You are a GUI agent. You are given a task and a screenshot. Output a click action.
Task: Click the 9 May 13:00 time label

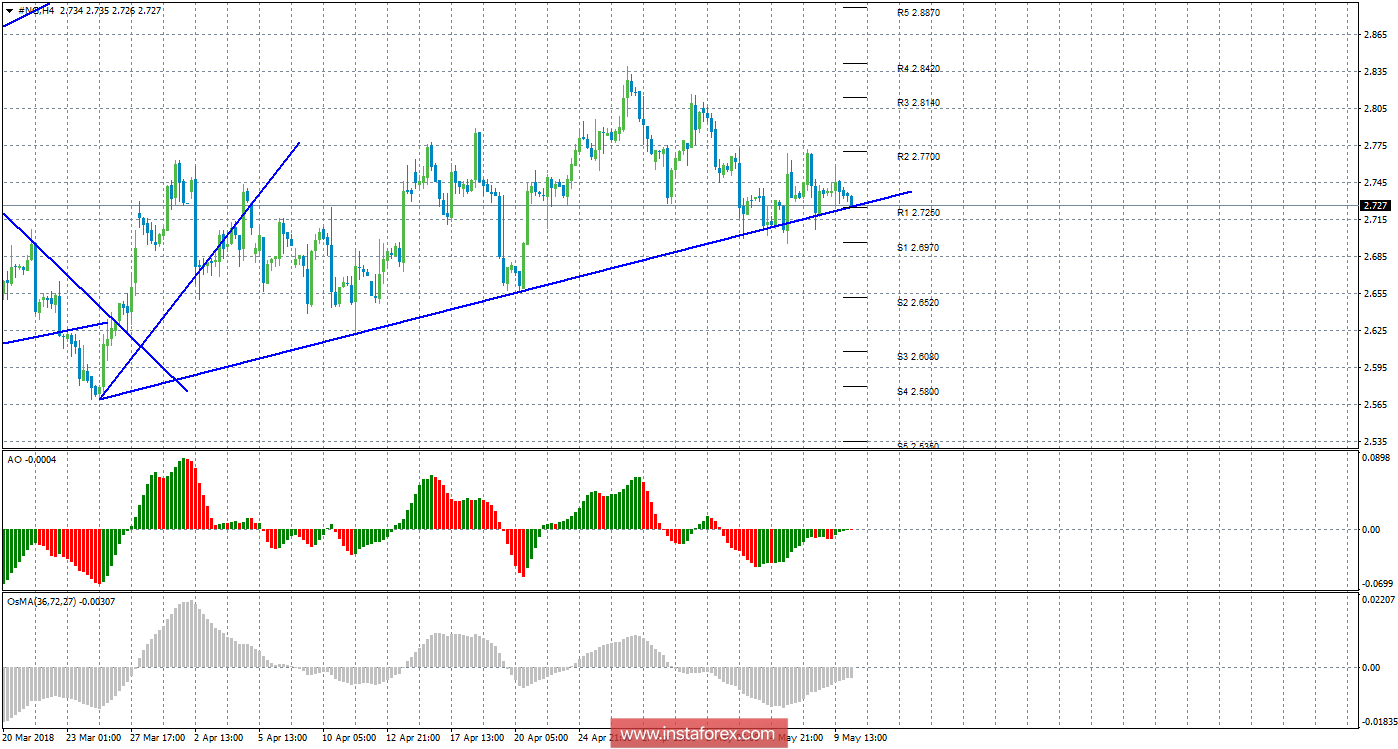863,738
